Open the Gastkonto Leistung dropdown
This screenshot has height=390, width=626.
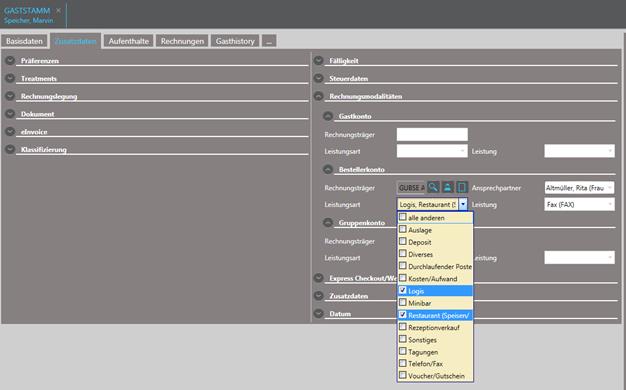point(579,151)
